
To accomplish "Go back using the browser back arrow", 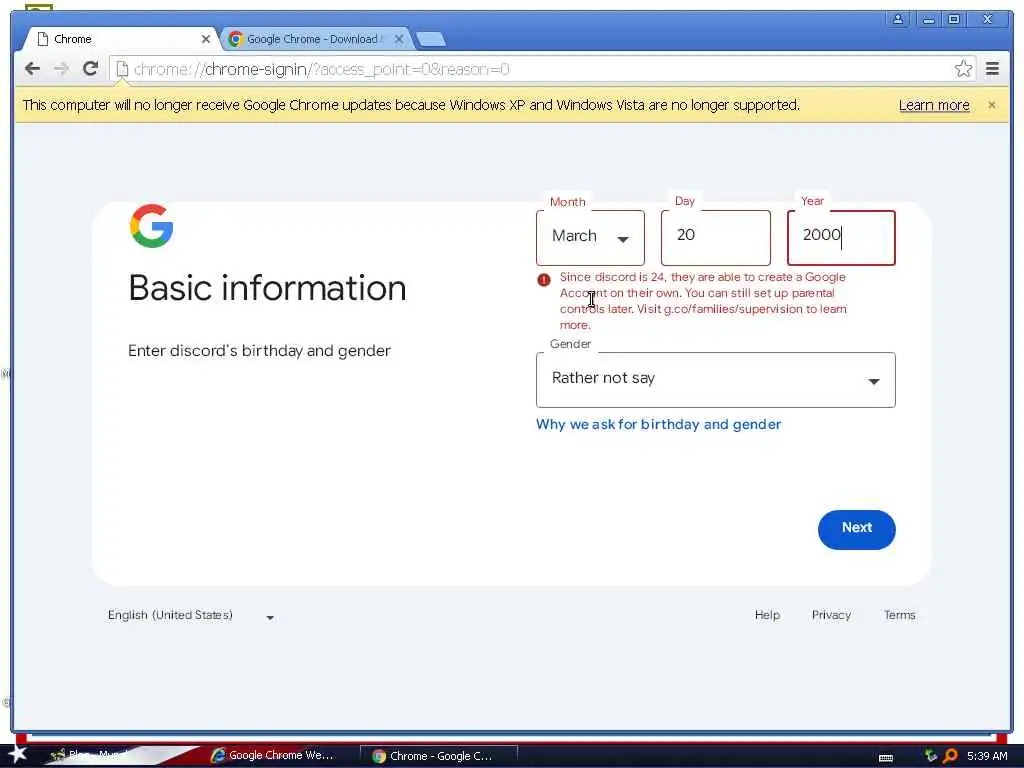I will click(32, 69).
